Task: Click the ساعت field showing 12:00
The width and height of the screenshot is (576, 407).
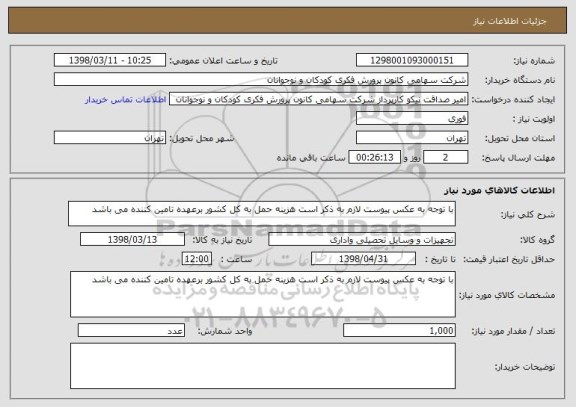Action: click(197, 259)
